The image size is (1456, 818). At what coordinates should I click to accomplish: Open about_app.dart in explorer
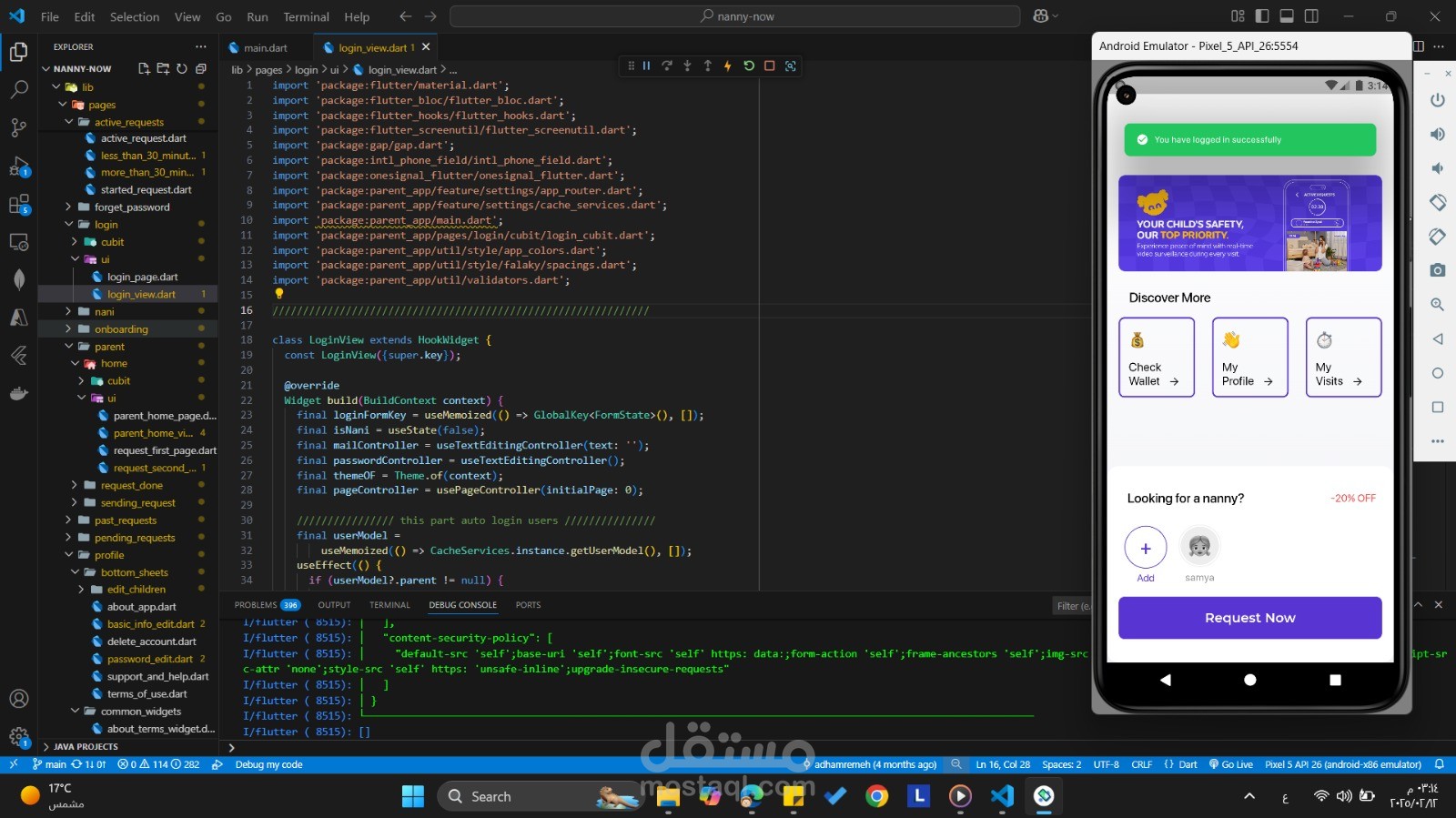(141, 607)
